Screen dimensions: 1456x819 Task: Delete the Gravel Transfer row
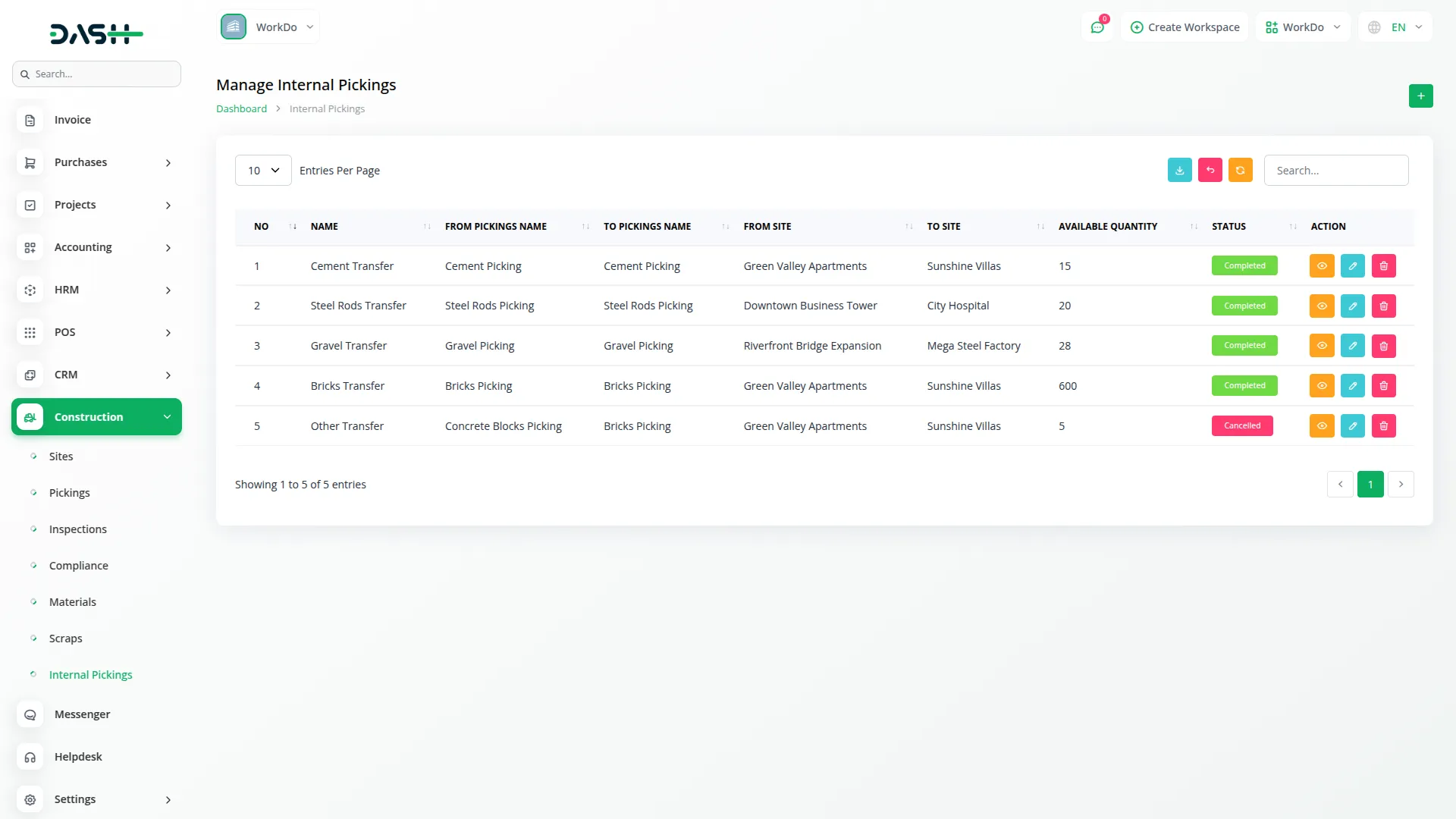pos(1383,346)
